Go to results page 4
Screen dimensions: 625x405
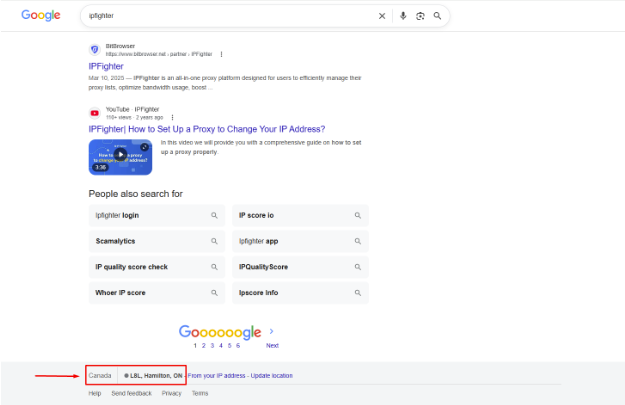tap(221, 346)
